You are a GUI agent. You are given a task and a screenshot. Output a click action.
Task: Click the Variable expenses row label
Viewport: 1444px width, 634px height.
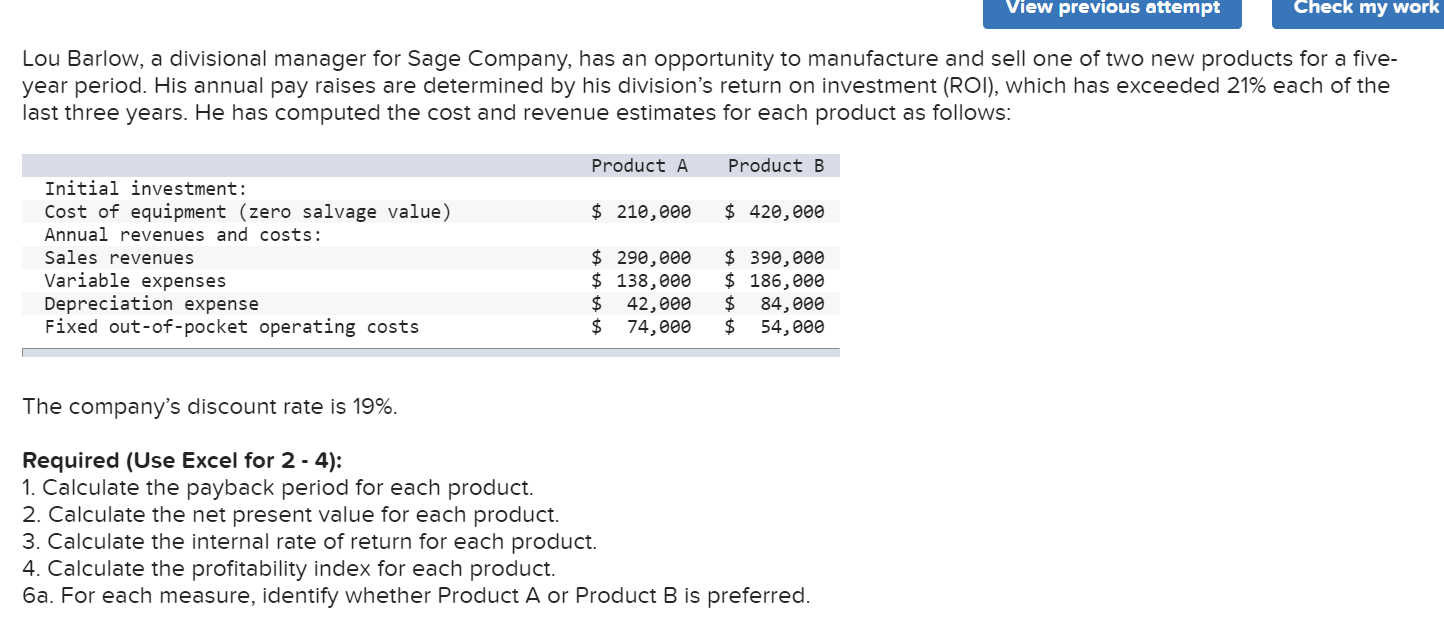pos(135,281)
